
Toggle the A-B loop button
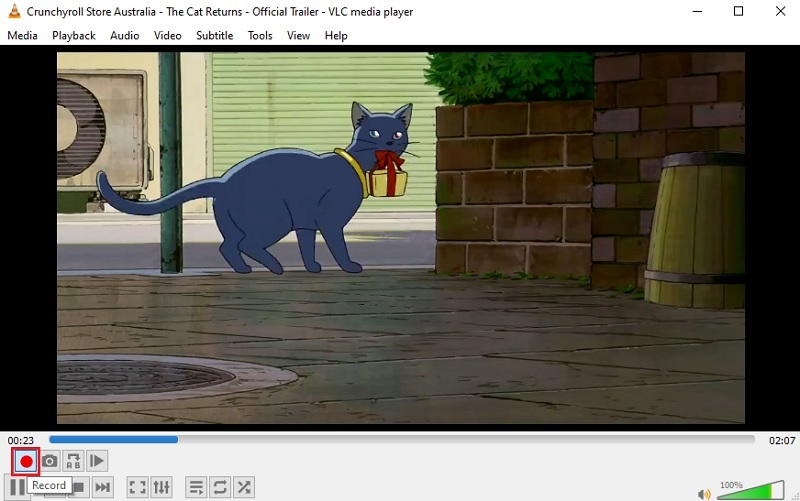[73, 461]
